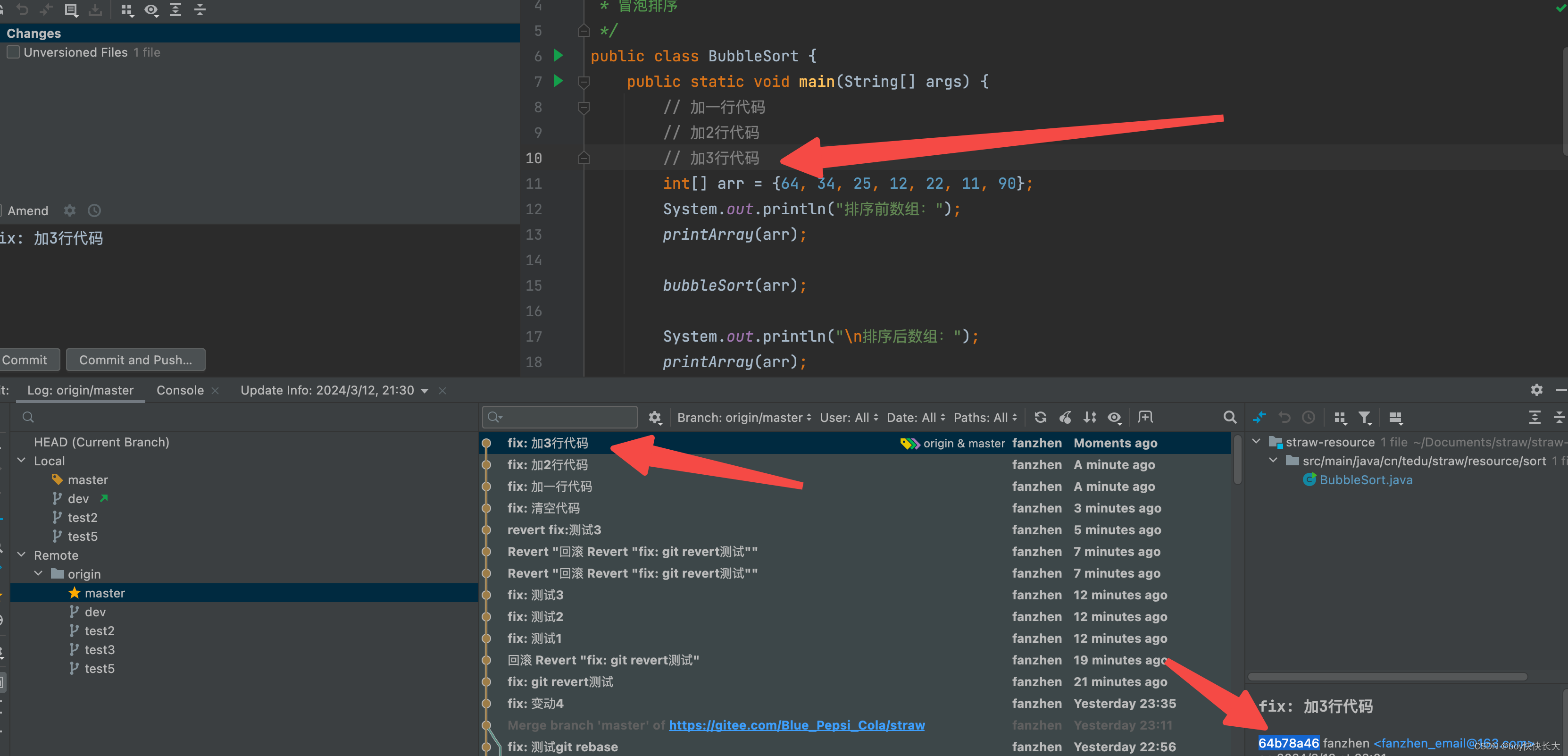Expand the Remote branch tree item
The image size is (1568, 756).
point(22,555)
